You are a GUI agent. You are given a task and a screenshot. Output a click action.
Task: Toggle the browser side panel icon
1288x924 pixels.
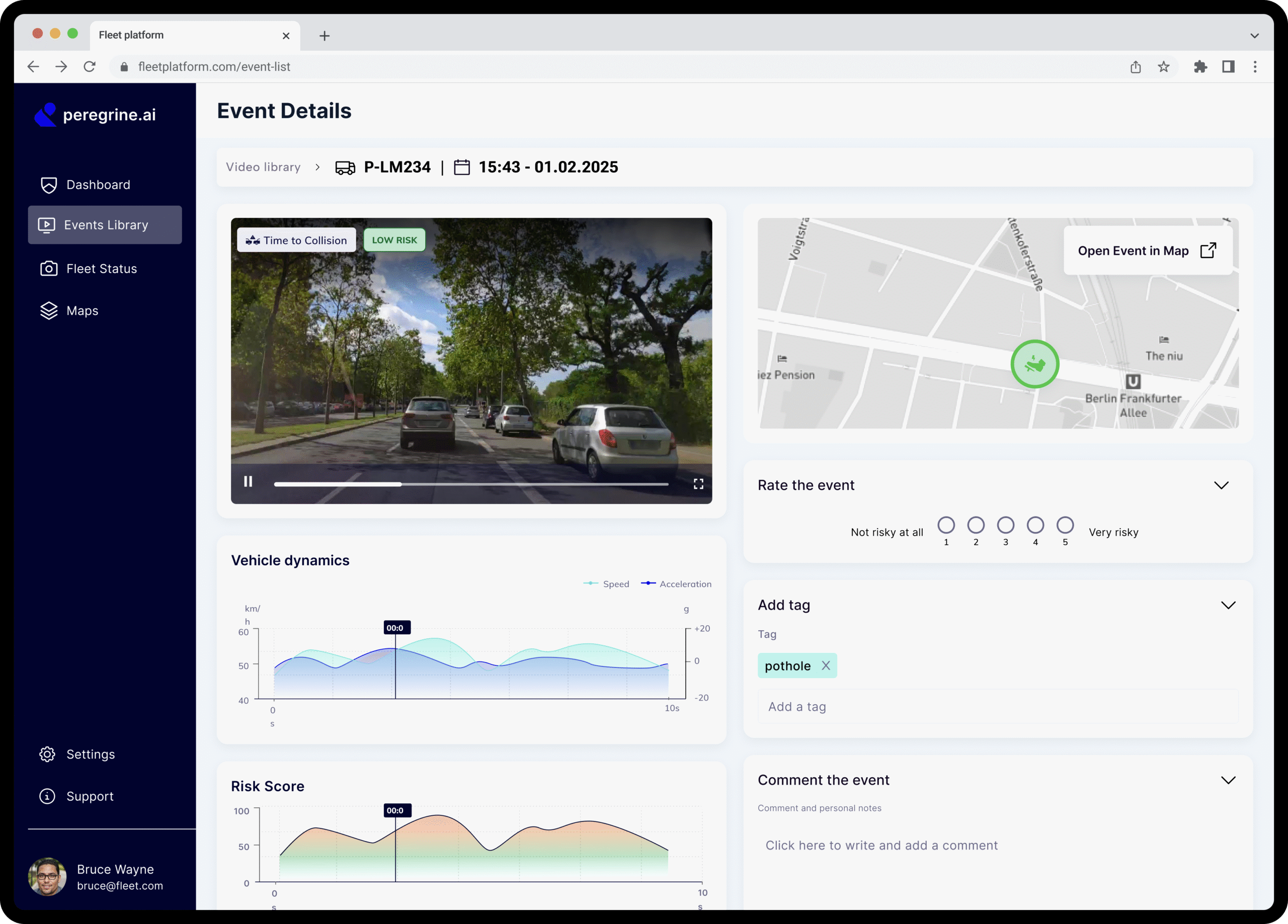click(1228, 67)
